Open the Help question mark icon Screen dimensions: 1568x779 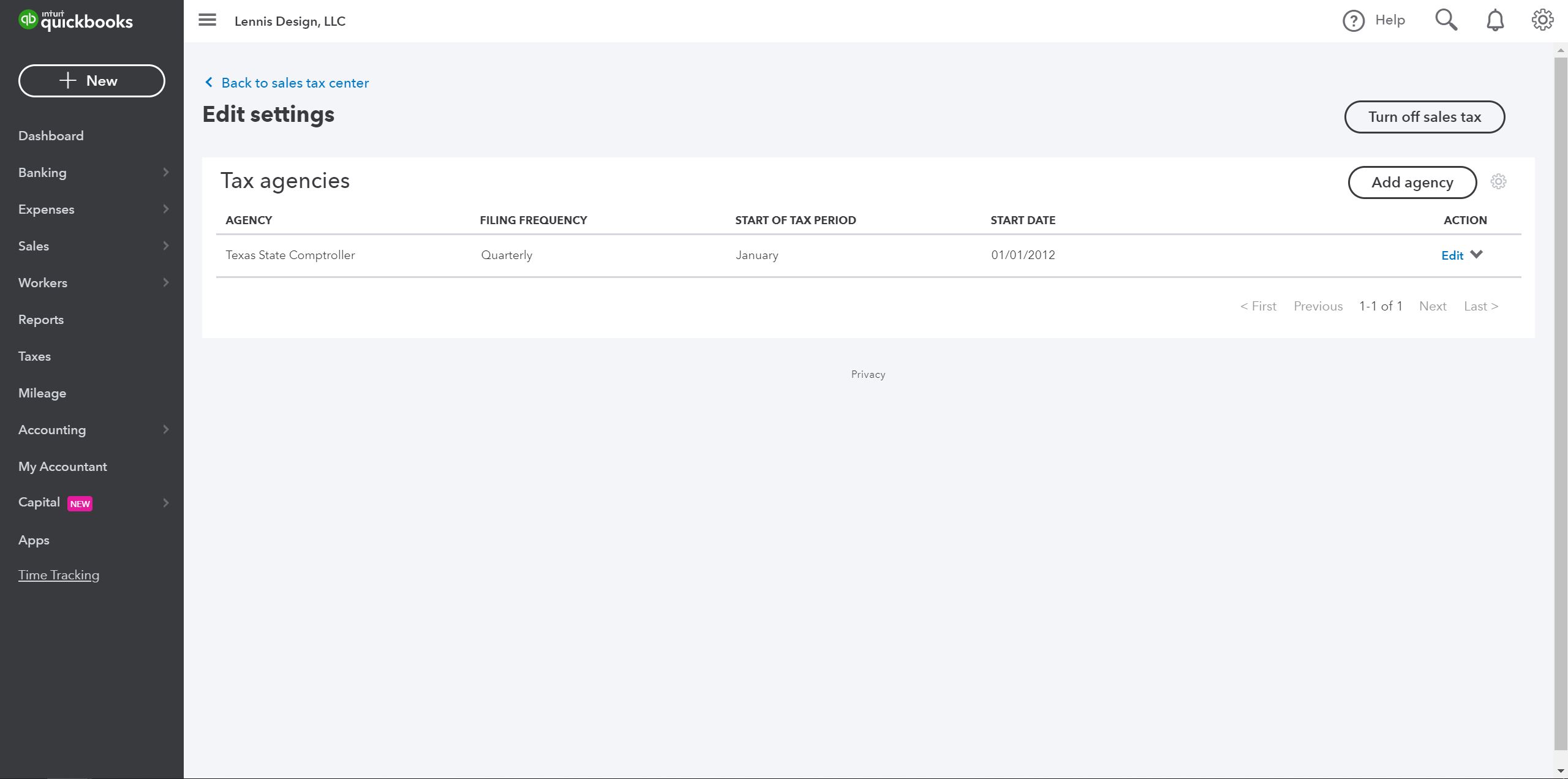[1353, 21]
